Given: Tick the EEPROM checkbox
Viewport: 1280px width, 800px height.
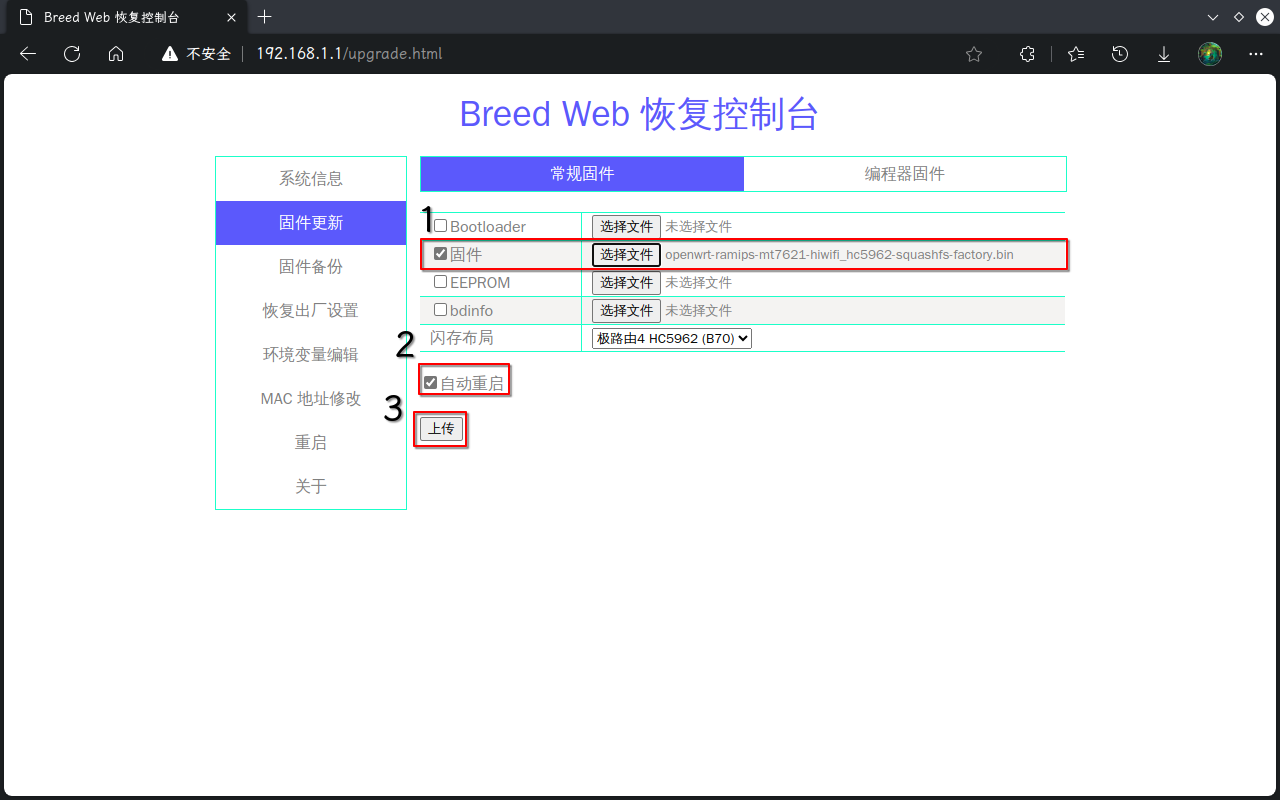Looking at the screenshot, I should [x=440, y=282].
